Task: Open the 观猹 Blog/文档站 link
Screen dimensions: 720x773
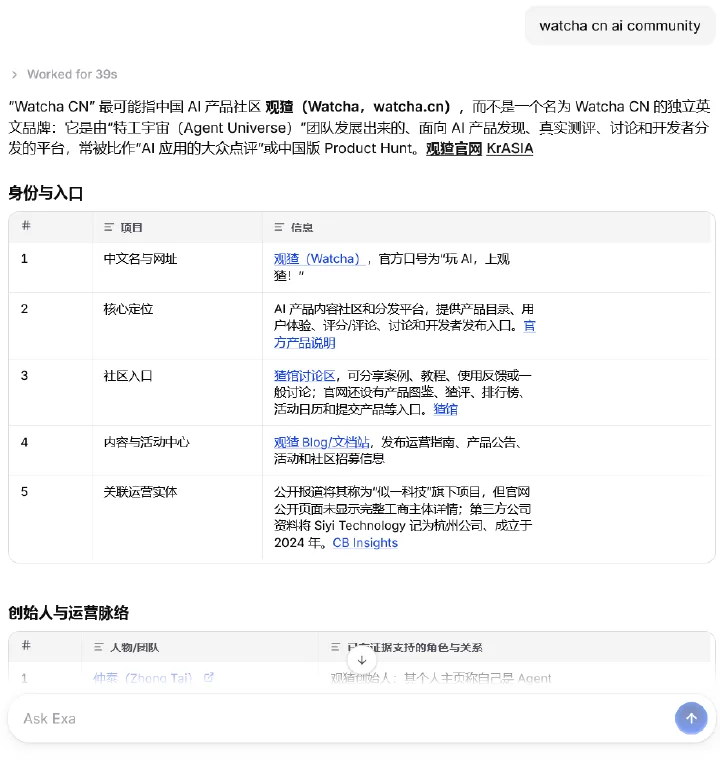Action: pos(322,442)
